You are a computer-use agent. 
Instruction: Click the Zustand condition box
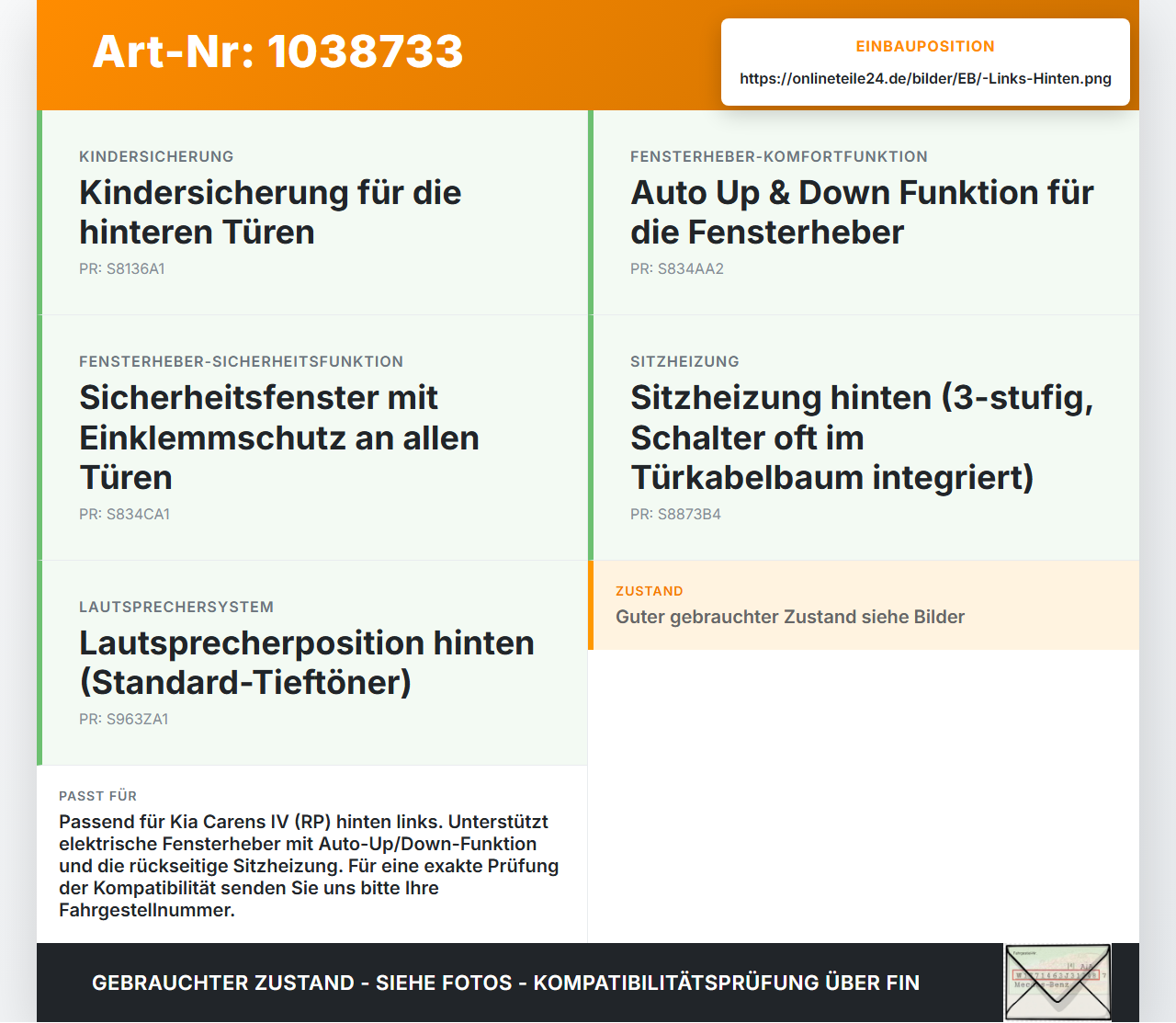(864, 605)
